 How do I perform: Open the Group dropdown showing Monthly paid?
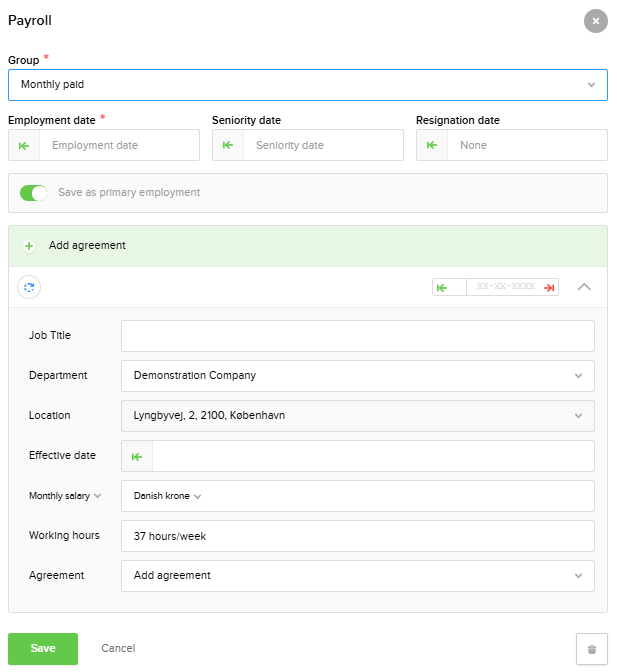(x=307, y=85)
